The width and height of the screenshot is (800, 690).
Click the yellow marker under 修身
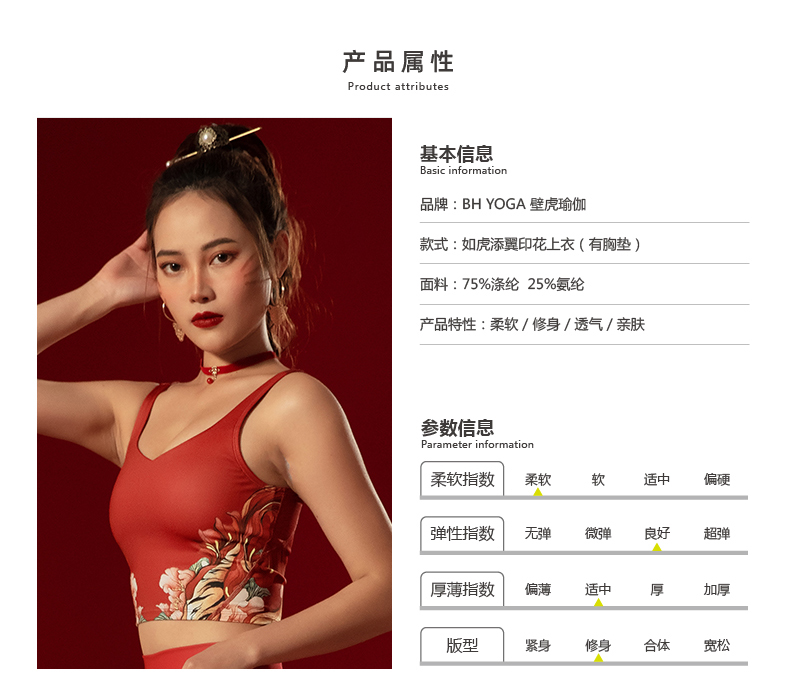598,658
